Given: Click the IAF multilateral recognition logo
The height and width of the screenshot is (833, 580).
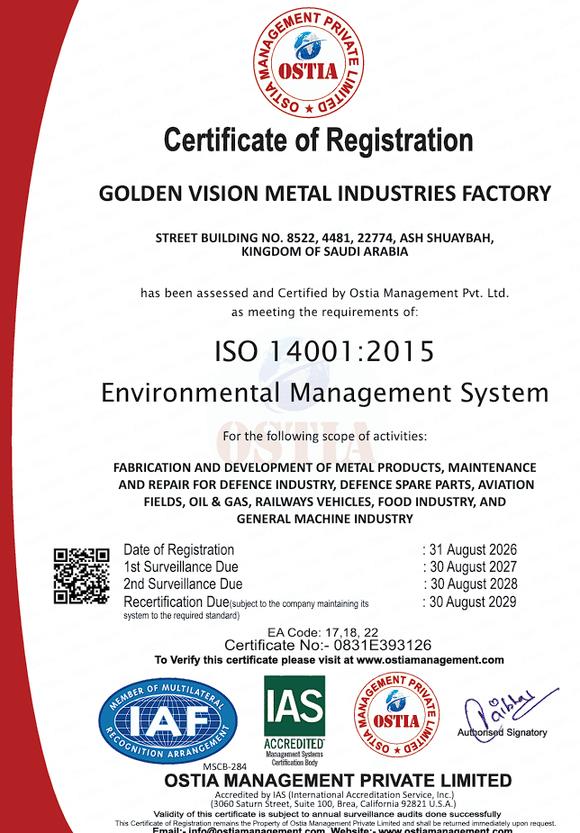Looking at the screenshot, I should coord(168,720).
